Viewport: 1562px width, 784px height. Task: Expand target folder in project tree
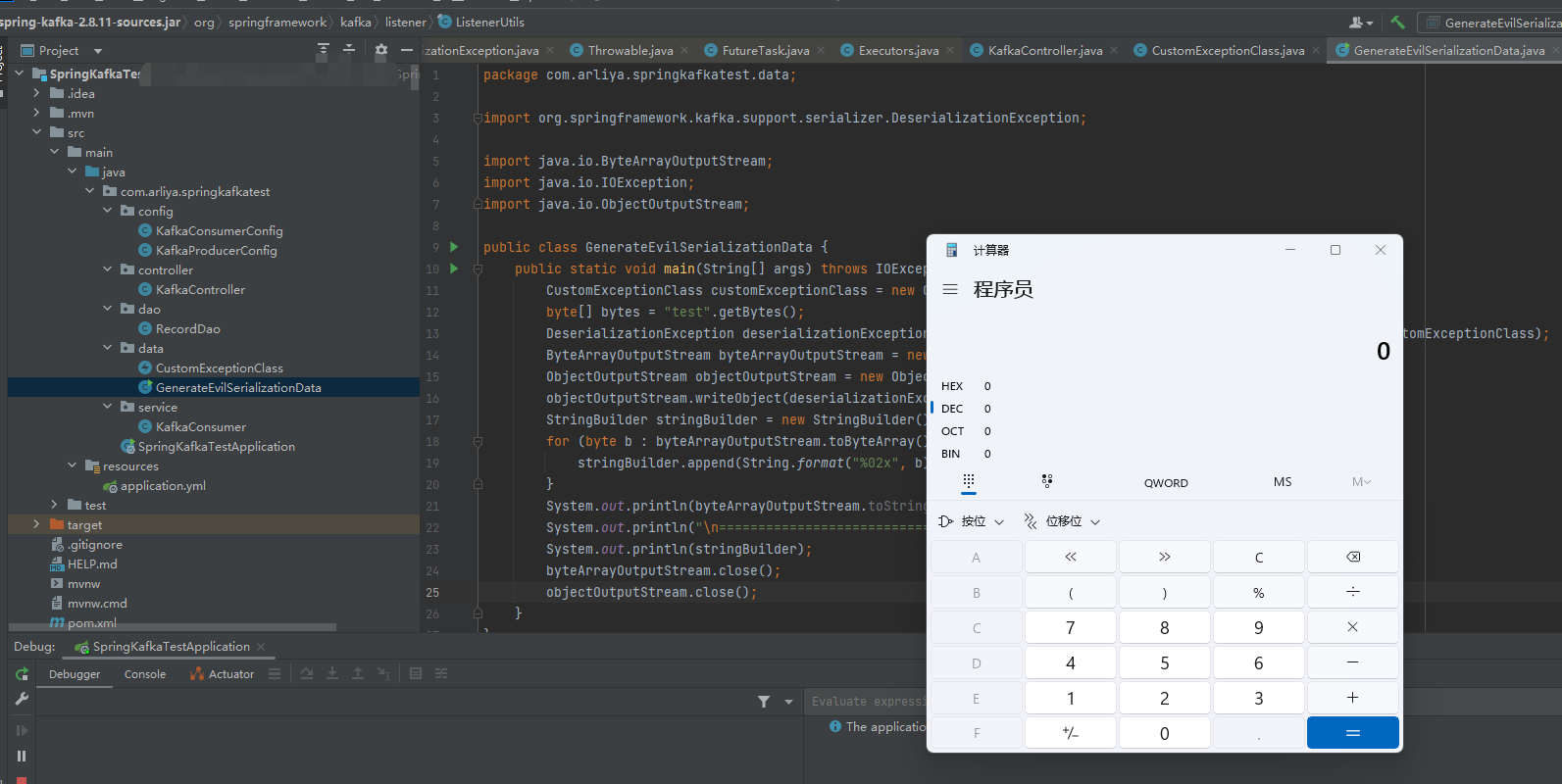tap(37, 524)
